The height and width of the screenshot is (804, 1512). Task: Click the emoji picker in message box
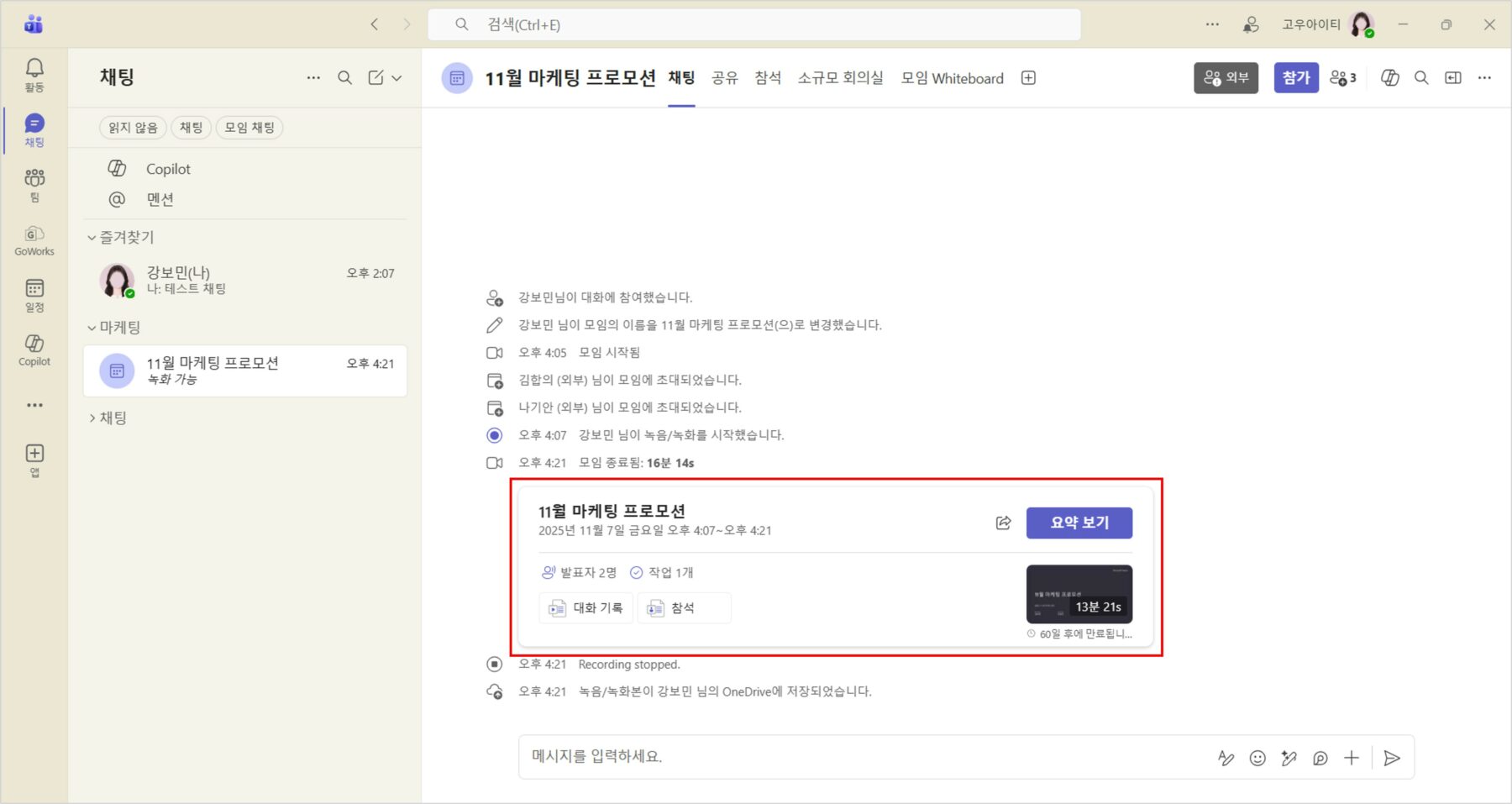point(1257,758)
